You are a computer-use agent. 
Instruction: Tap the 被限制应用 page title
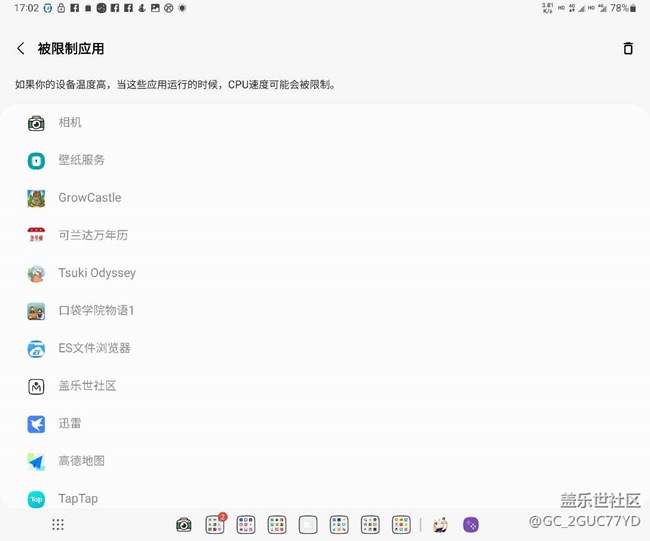[x=71, y=48]
